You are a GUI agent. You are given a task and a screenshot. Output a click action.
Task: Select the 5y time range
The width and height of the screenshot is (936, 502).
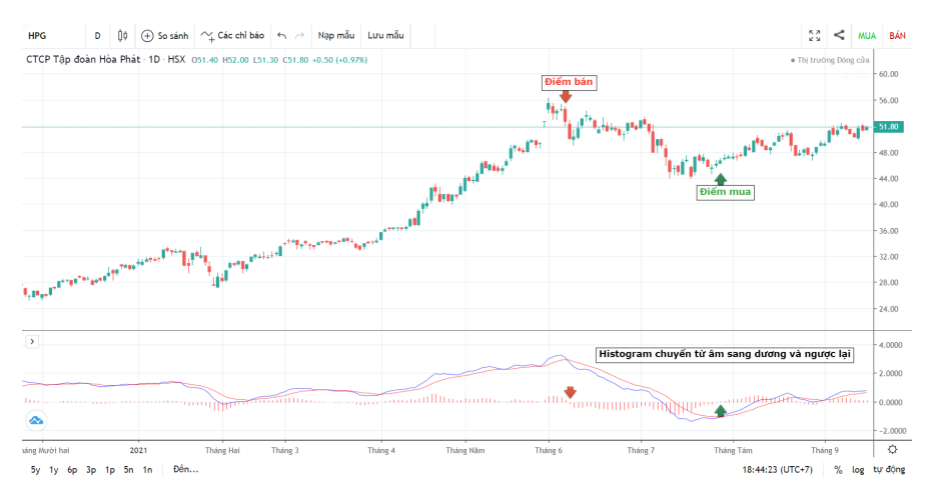[x=35, y=470]
